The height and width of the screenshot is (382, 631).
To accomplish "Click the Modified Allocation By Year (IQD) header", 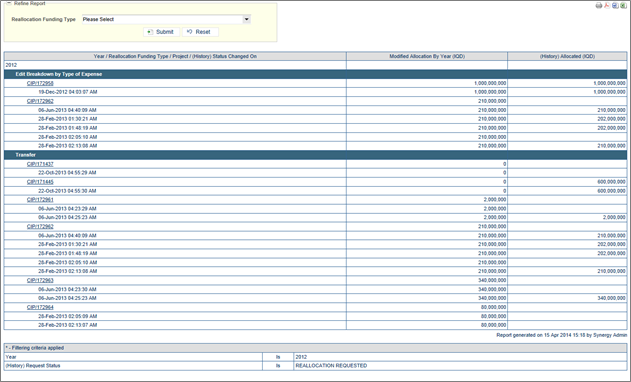I will pyautogui.click(x=427, y=56).
